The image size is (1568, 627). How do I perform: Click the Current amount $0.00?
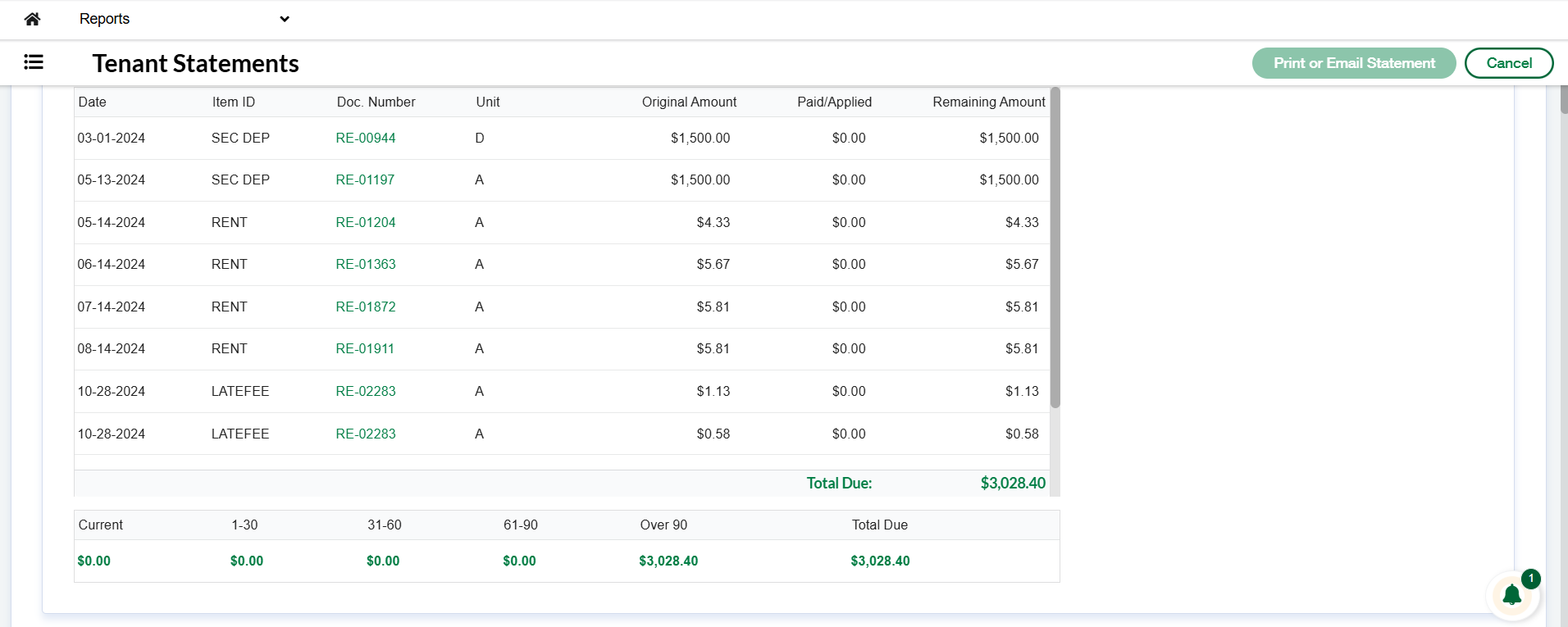(x=93, y=561)
